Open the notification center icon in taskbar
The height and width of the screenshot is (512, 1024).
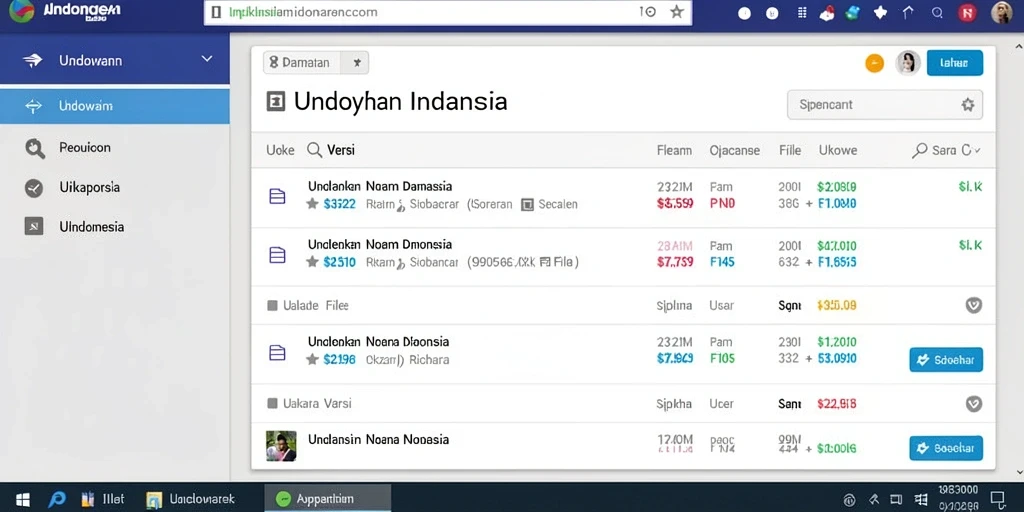click(x=997, y=500)
